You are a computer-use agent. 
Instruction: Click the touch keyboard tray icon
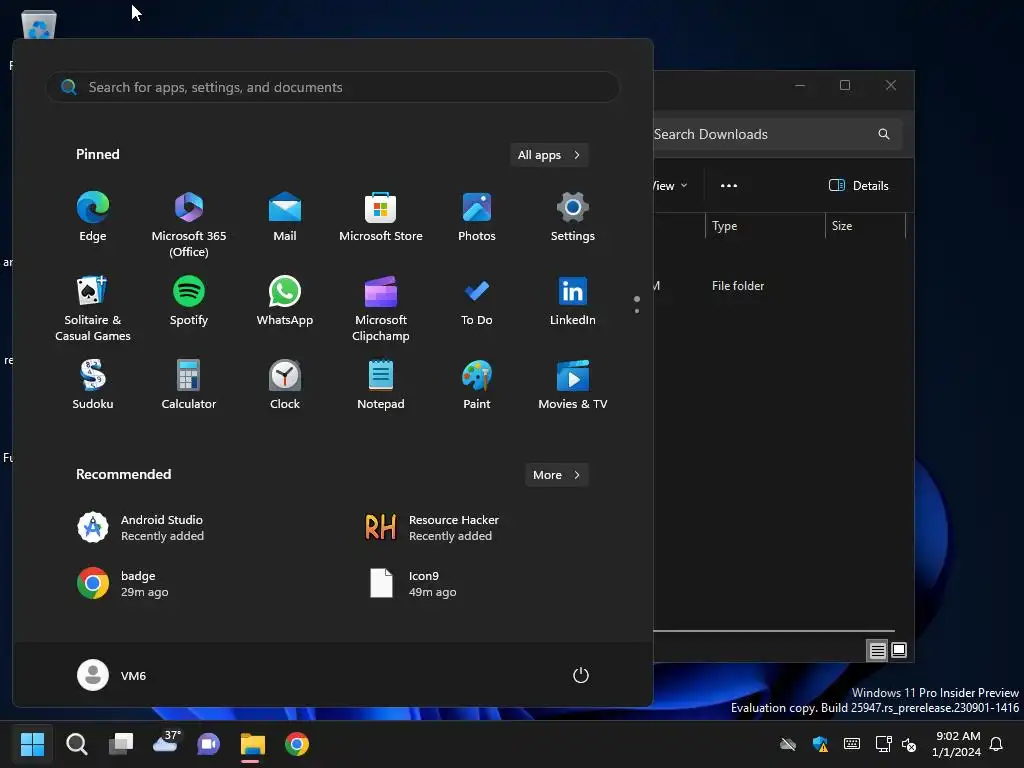coord(852,744)
